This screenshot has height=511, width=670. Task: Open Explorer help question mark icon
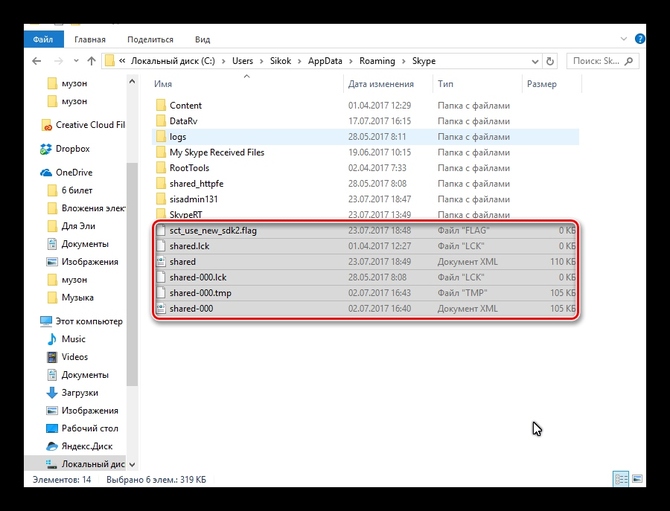(x=640, y=39)
